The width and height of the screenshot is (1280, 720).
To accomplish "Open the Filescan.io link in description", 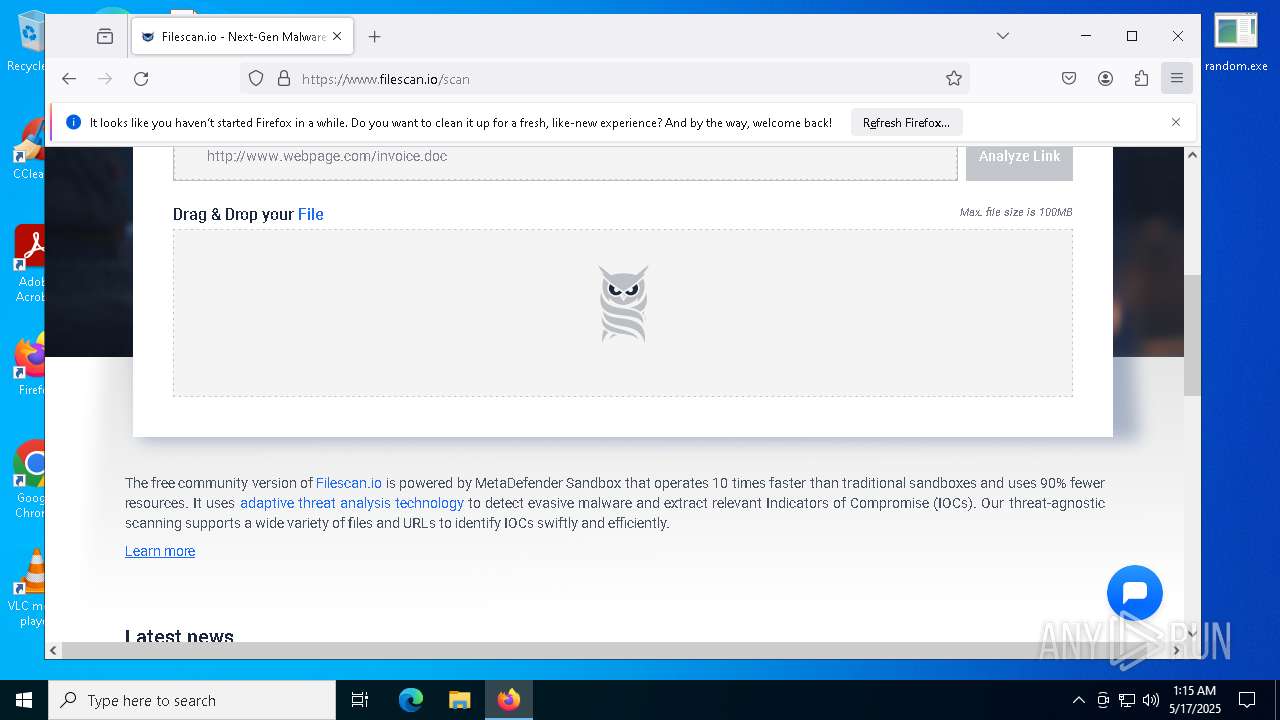I will click(349, 483).
